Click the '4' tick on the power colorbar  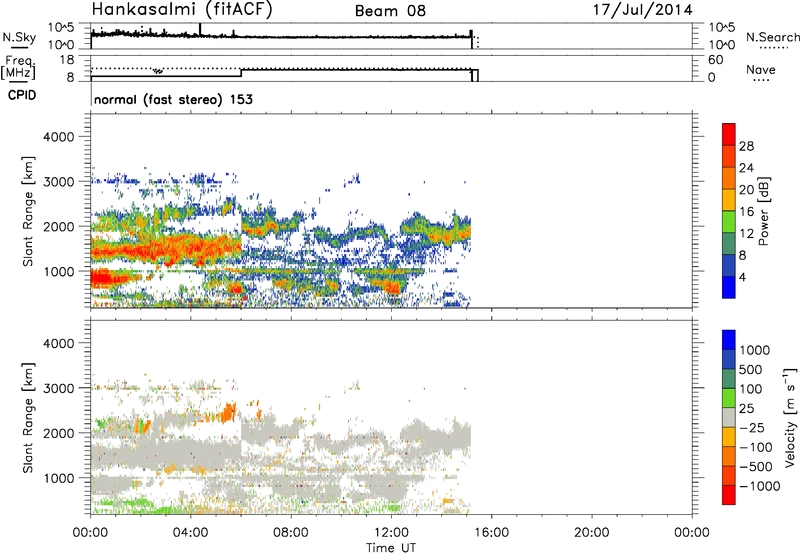coord(742,277)
